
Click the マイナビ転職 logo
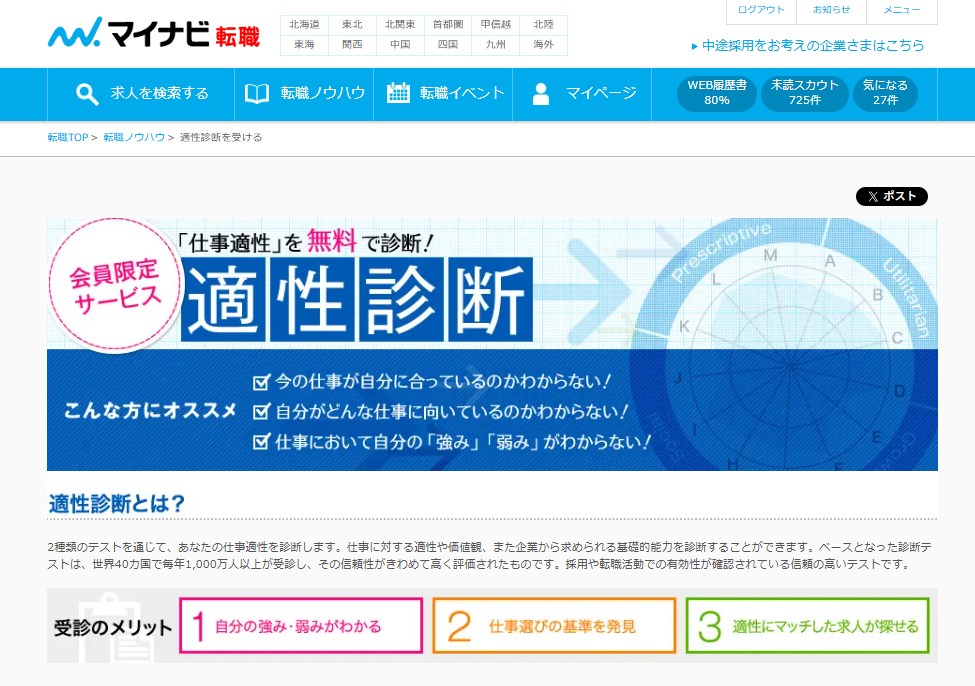[x=153, y=35]
